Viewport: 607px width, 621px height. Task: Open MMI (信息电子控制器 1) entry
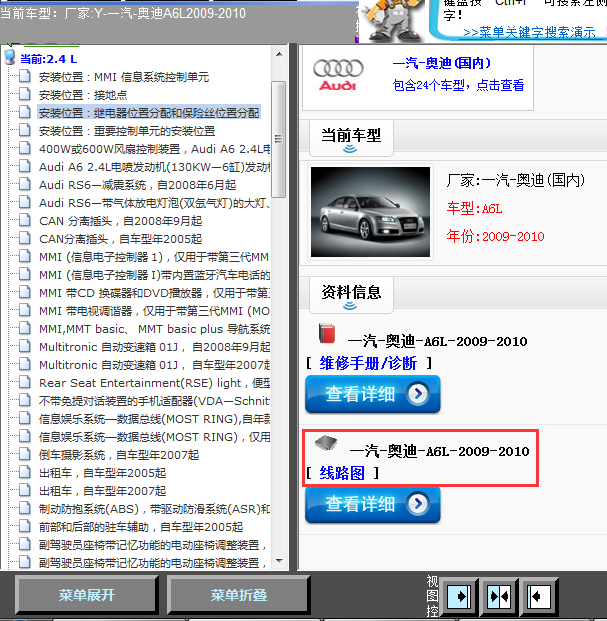point(154,257)
